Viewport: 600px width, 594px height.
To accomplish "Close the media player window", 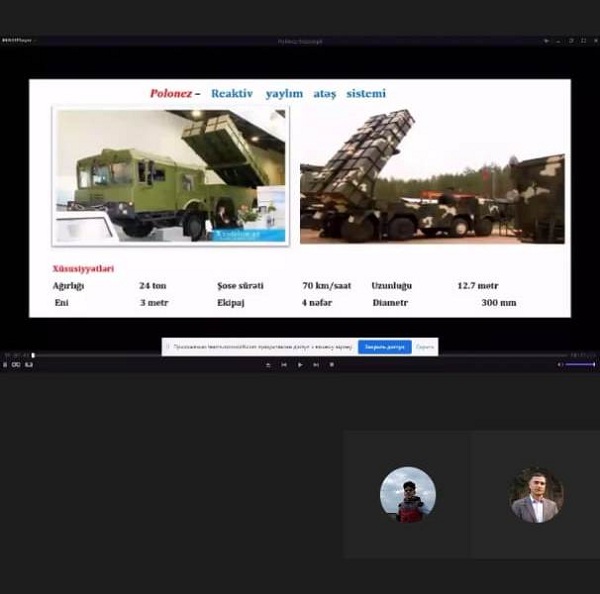I will (596, 41).
